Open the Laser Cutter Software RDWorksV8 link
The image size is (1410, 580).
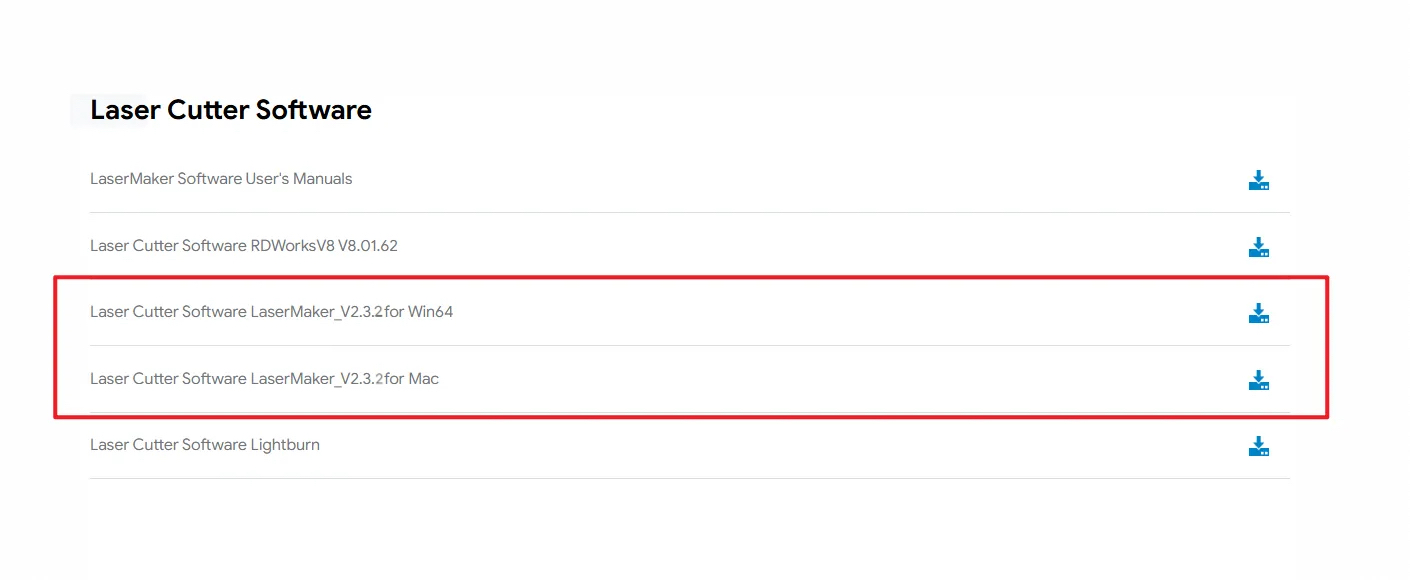pyautogui.click(x=243, y=245)
